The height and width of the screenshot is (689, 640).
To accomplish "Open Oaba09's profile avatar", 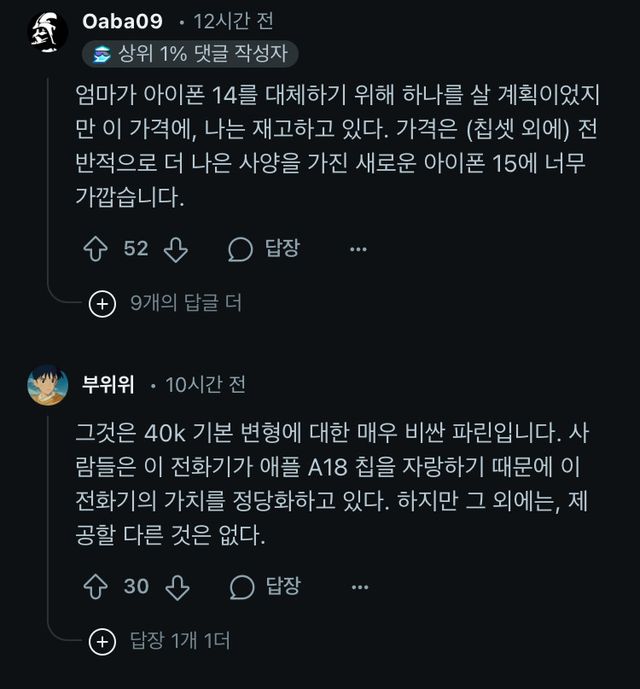I will click(48, 31).
